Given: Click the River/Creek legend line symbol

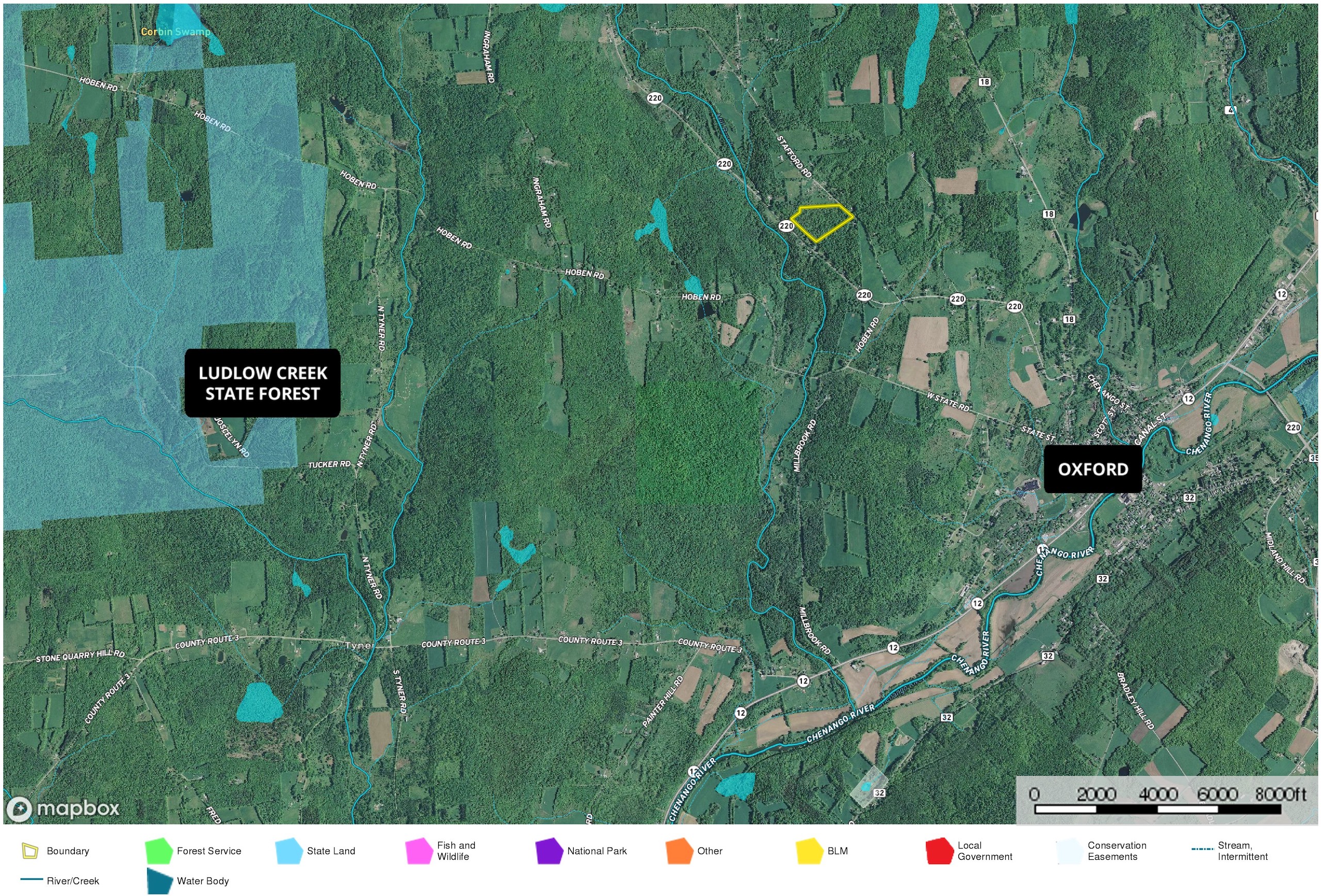Looking at the screenshot, I should 31,879.
